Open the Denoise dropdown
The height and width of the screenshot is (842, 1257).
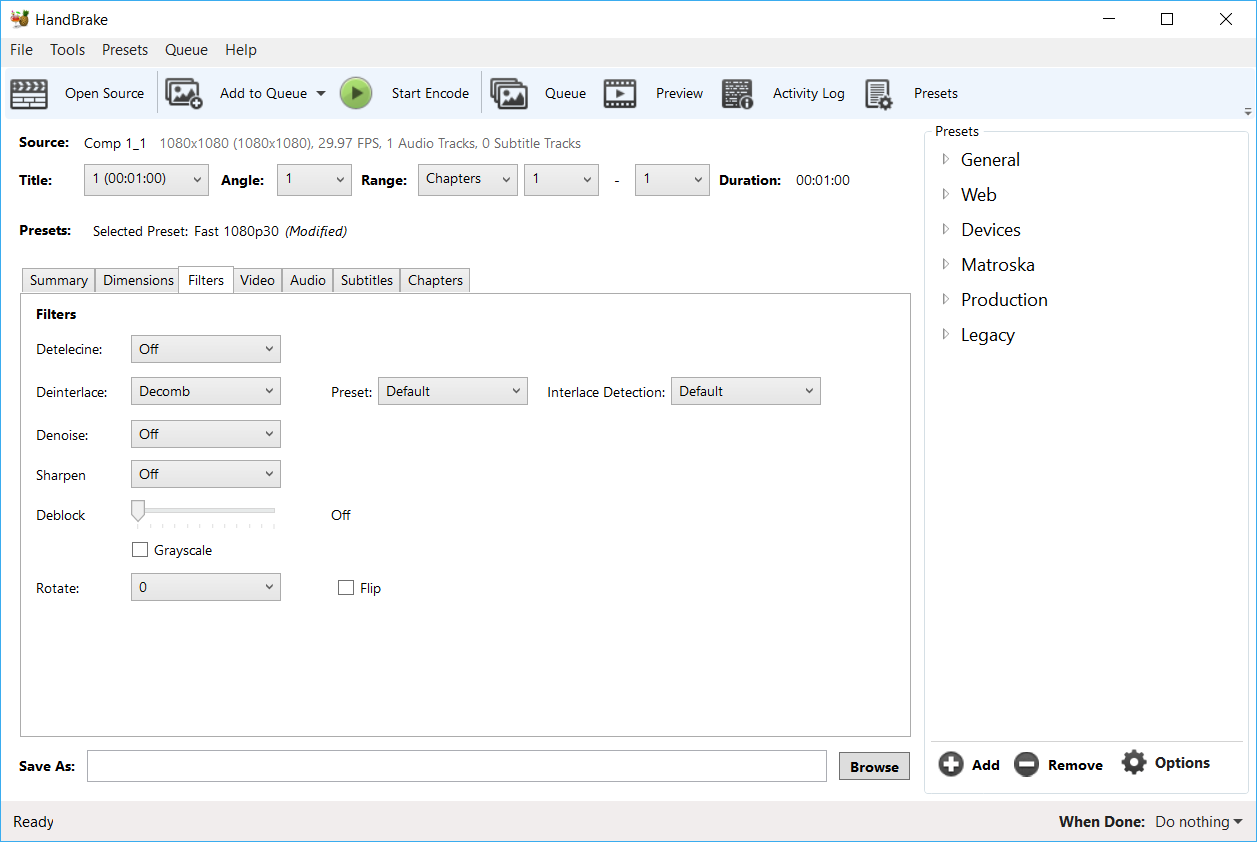click(x=206, y=434)
